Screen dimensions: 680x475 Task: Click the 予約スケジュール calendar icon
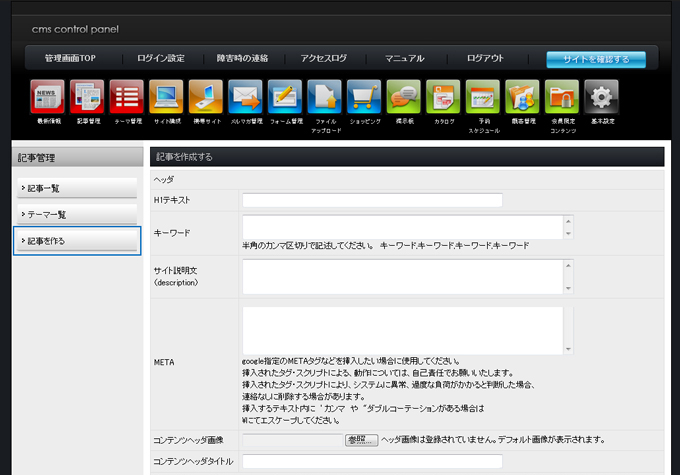click(482, 97)
